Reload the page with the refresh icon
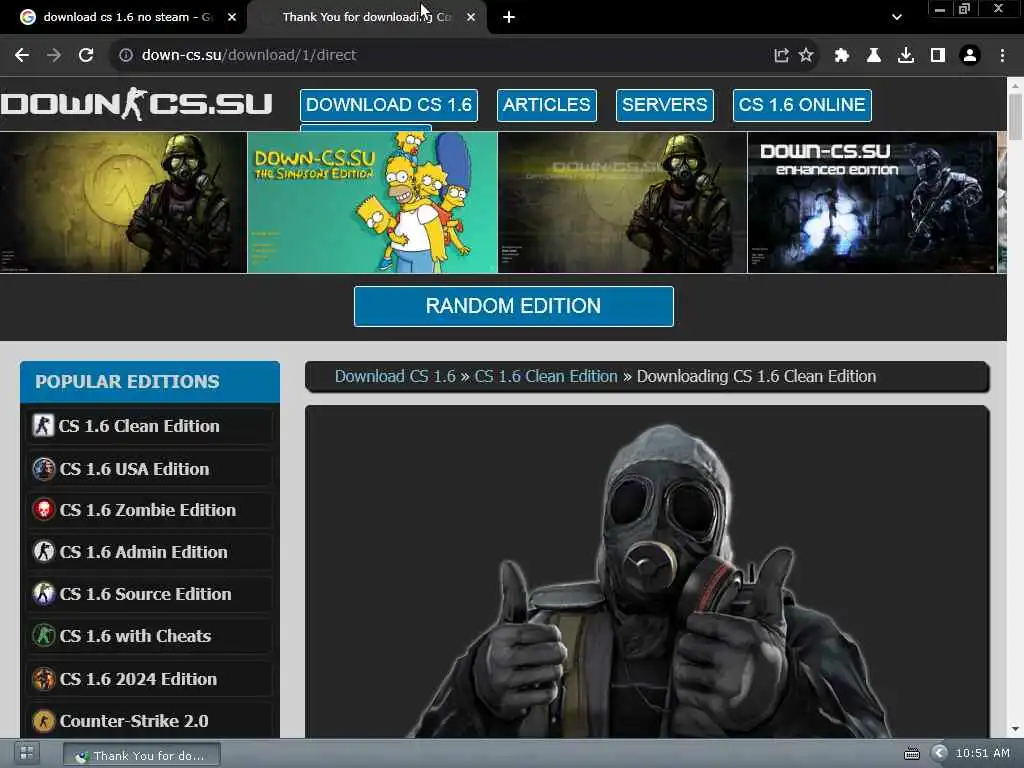The width and height of the screenshot is (1024, 768). (86, 56)
